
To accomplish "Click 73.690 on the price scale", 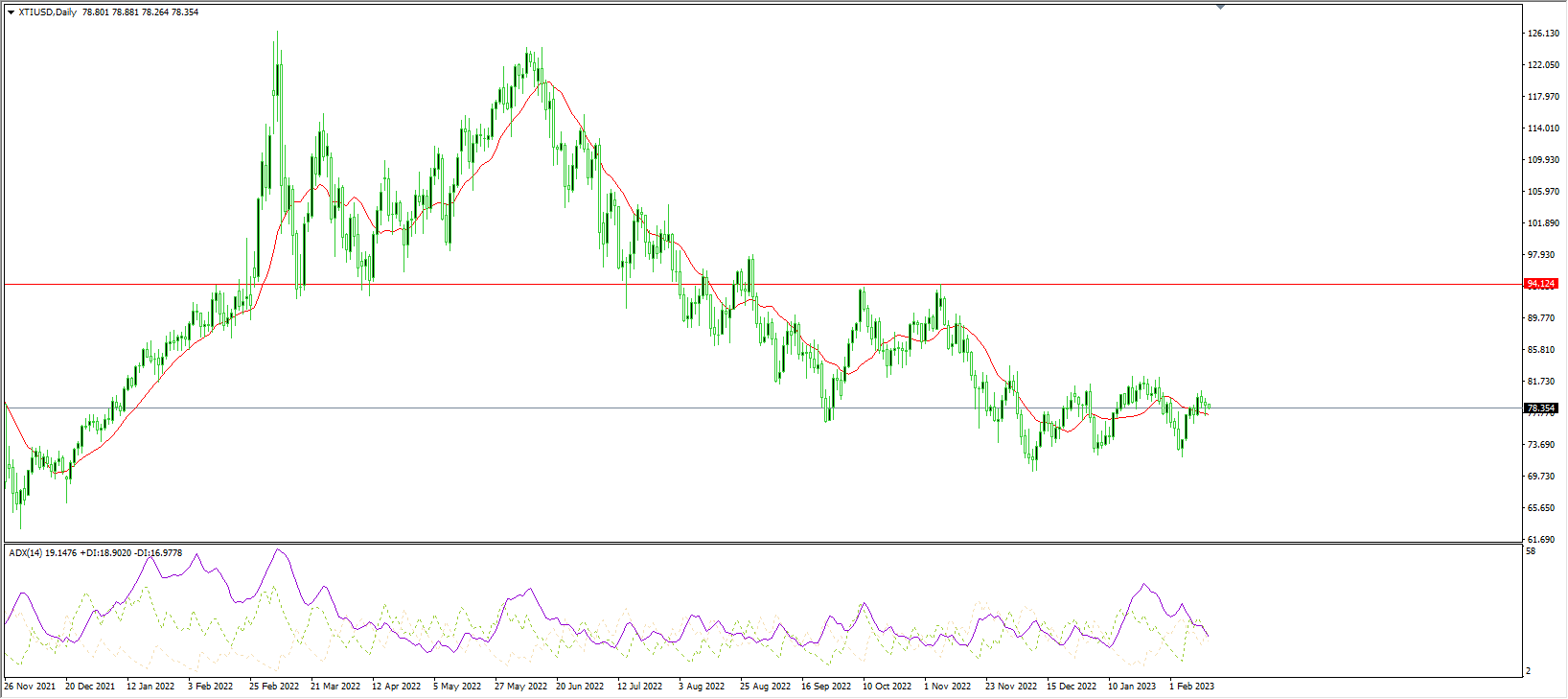I will [1543, 445].
